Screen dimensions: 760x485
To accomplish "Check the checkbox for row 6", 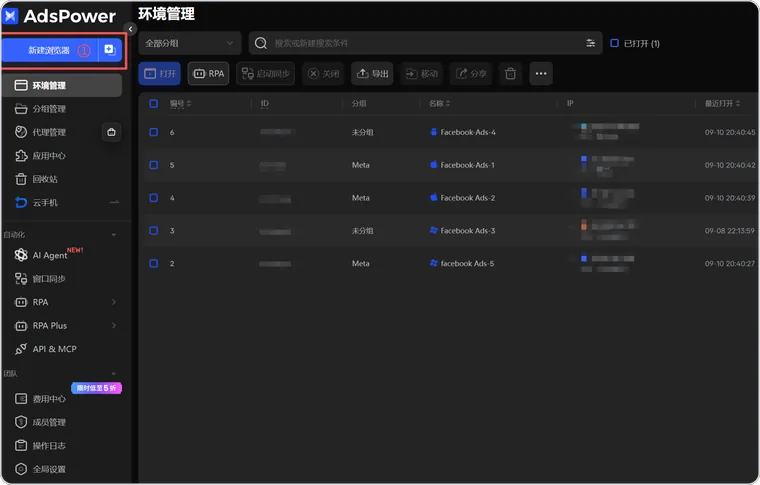I will tap(154, 132).
